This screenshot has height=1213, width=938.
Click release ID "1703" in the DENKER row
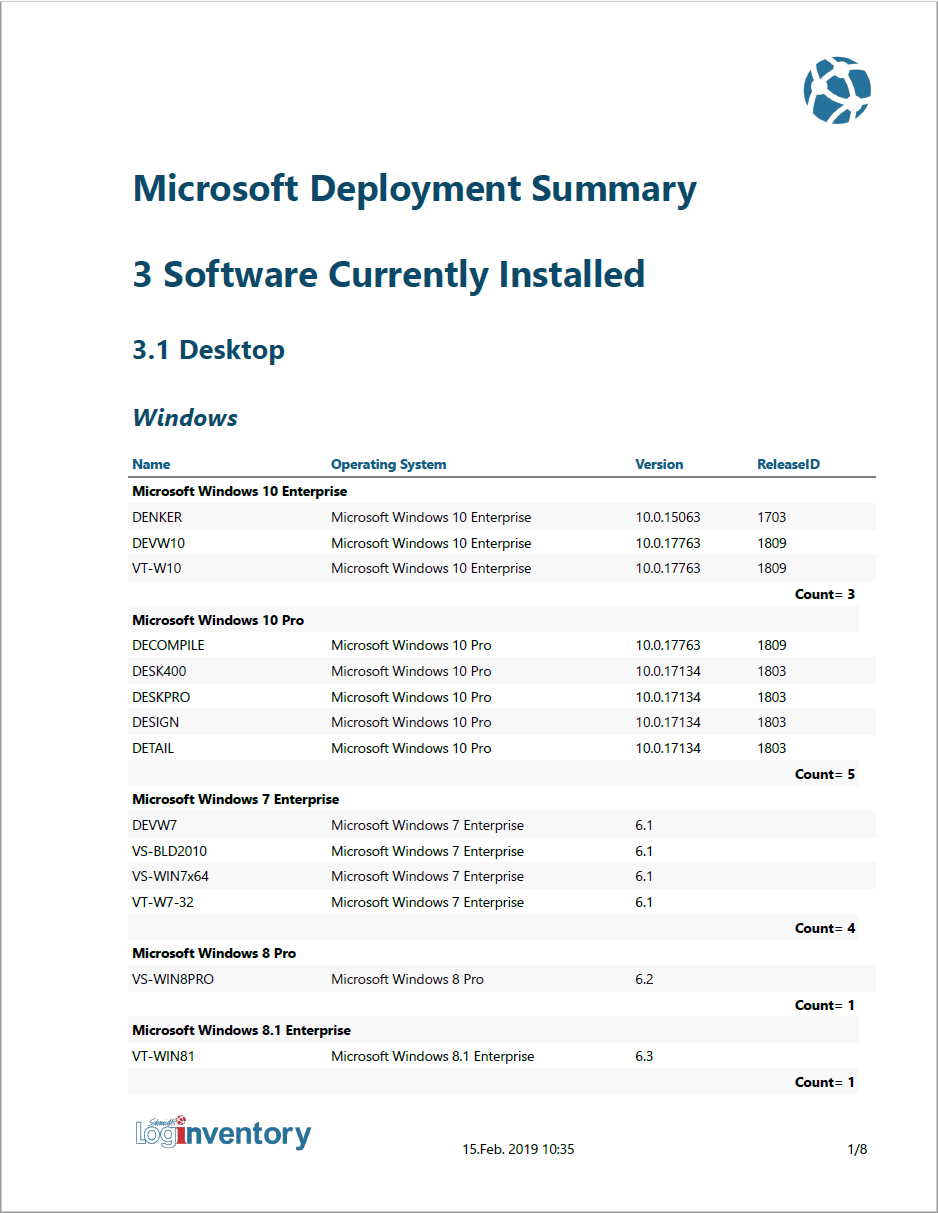[772, 517]
